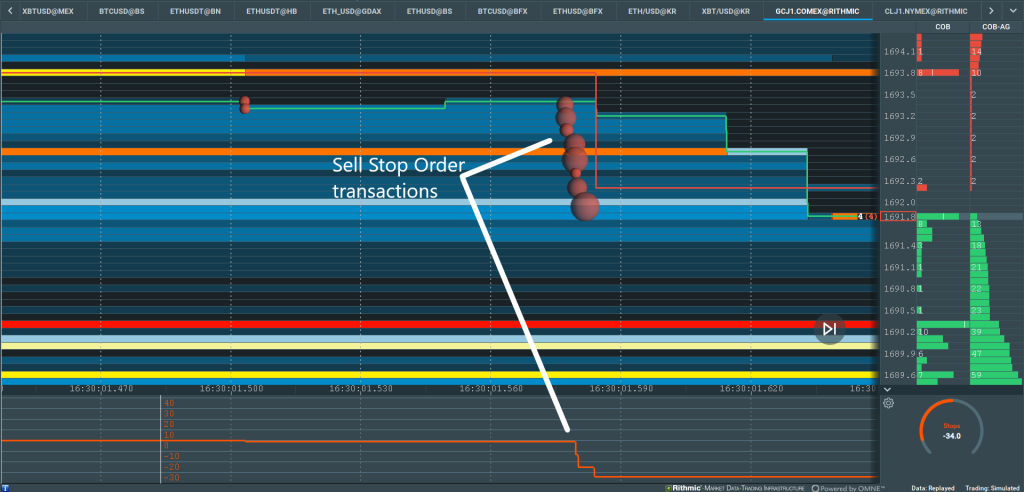
Task: Switch to the ETH/USD@KR tab
Action: [652, 11]
